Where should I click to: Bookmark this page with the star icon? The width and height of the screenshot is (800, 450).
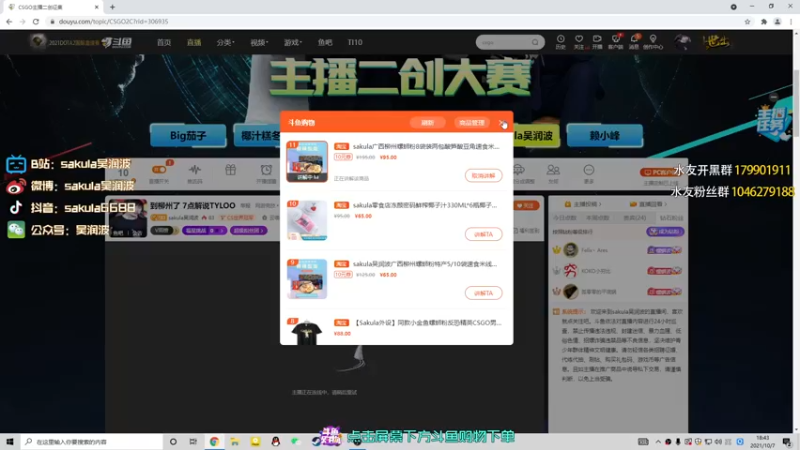point(747,21)
